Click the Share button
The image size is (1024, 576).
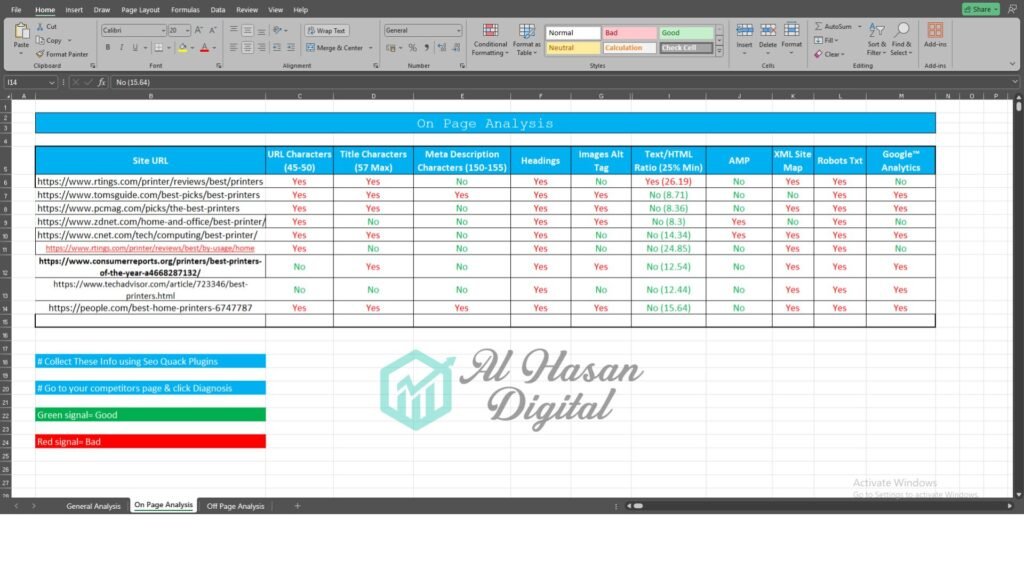pyautogui.click(x=980, y=9)
